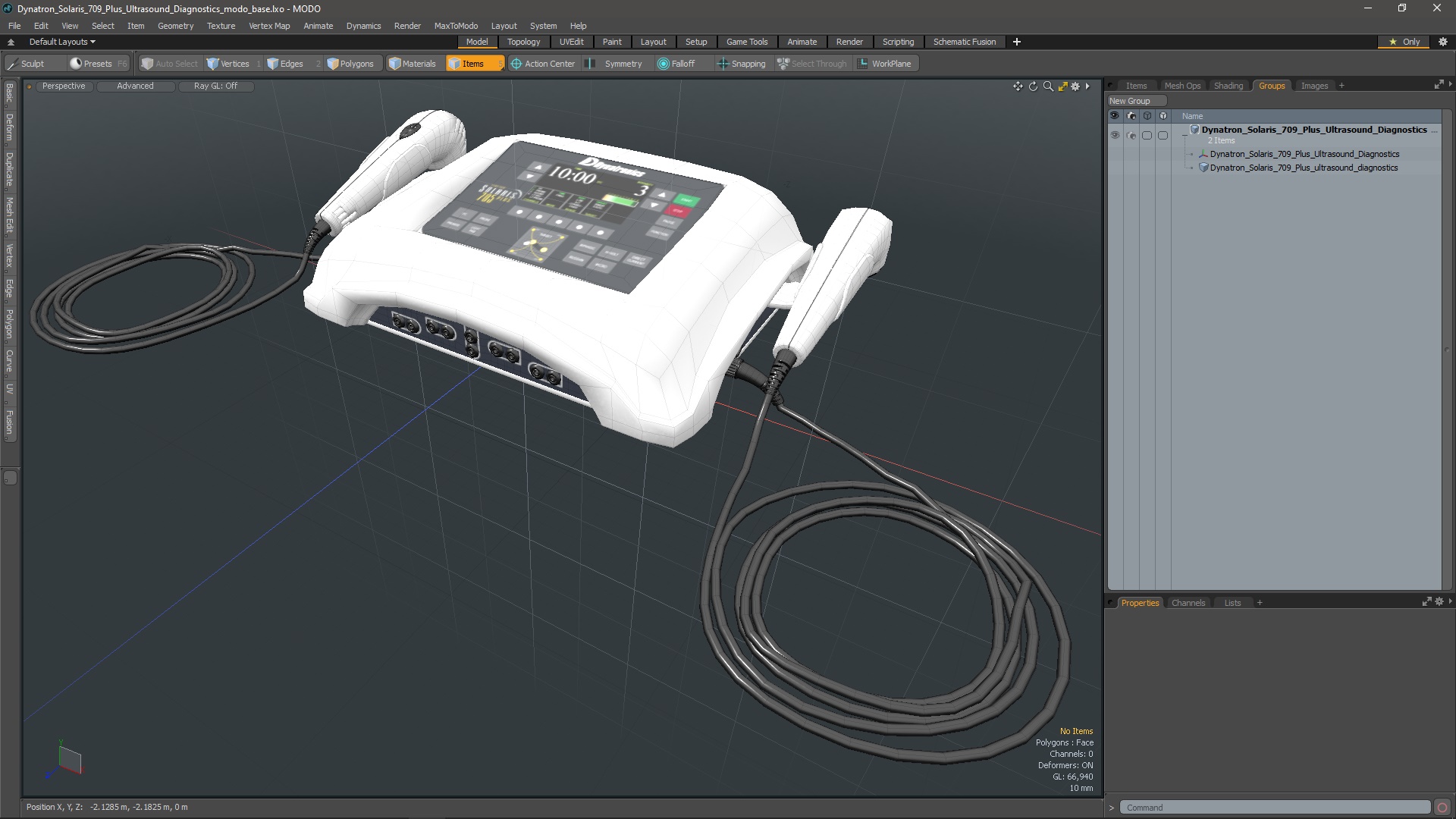The width and height of the screenshot is (1456, 819).
Task: Click the viewport rotate icon
Action: pos(1033,86)
